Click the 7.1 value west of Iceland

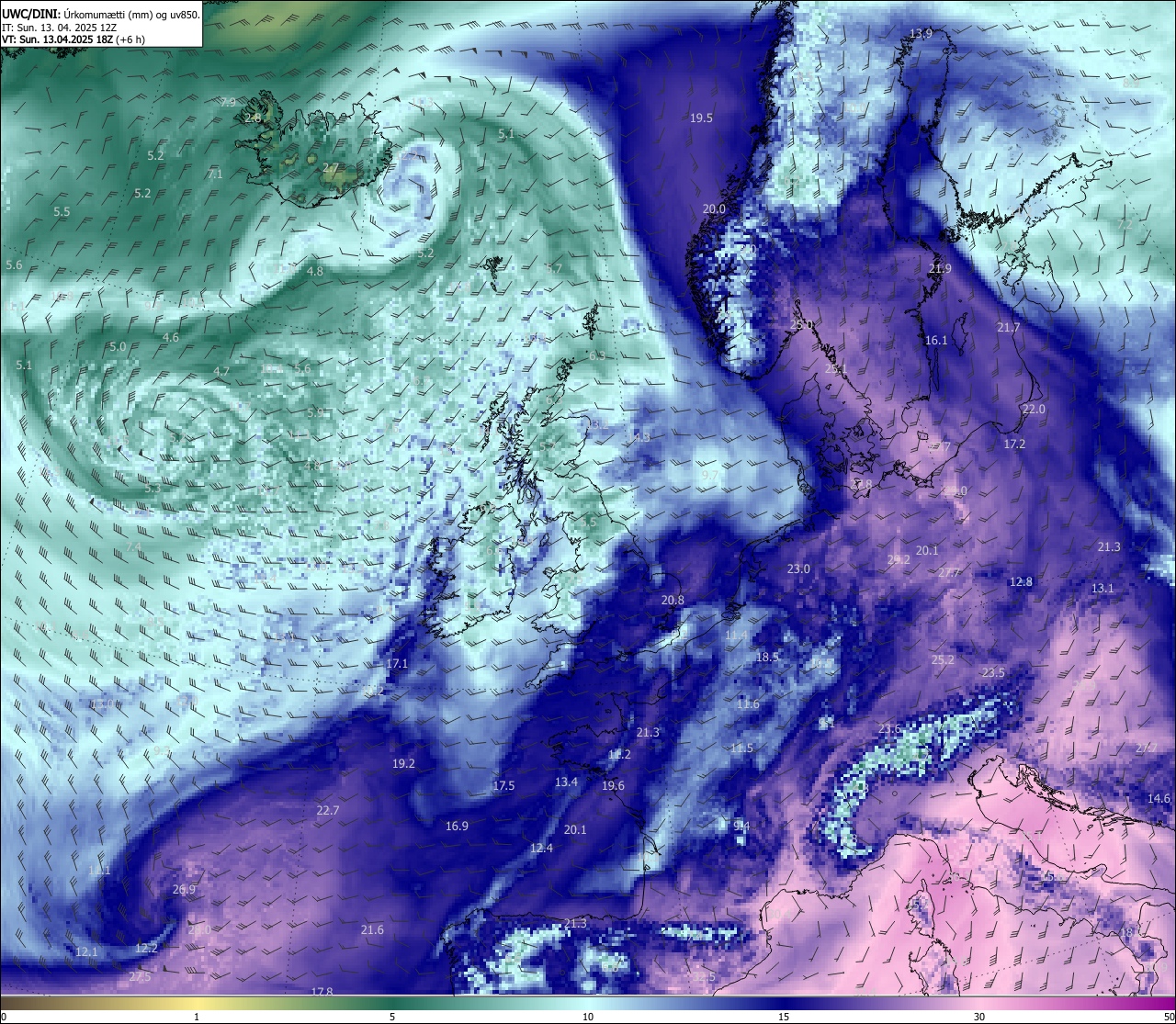pos(215,174)
